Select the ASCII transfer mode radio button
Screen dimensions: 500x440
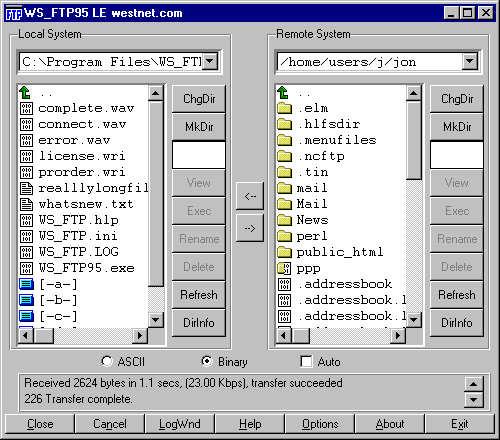click(107, 361)
